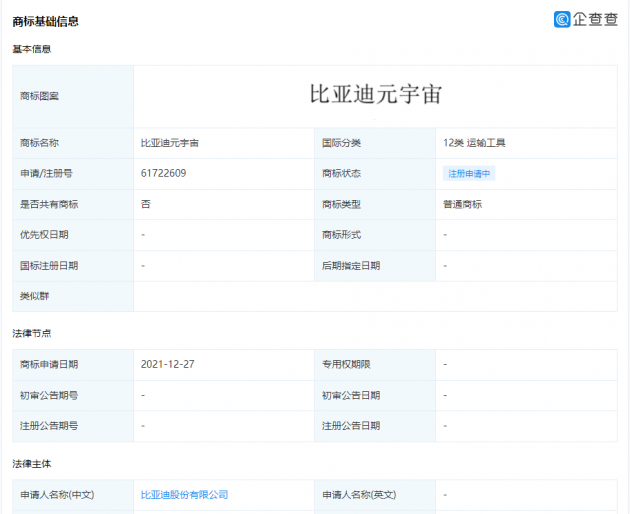This screenshot has height=514, width=630.
Task: Click the 注册公告期号 label cell
Action: point(73,426)
